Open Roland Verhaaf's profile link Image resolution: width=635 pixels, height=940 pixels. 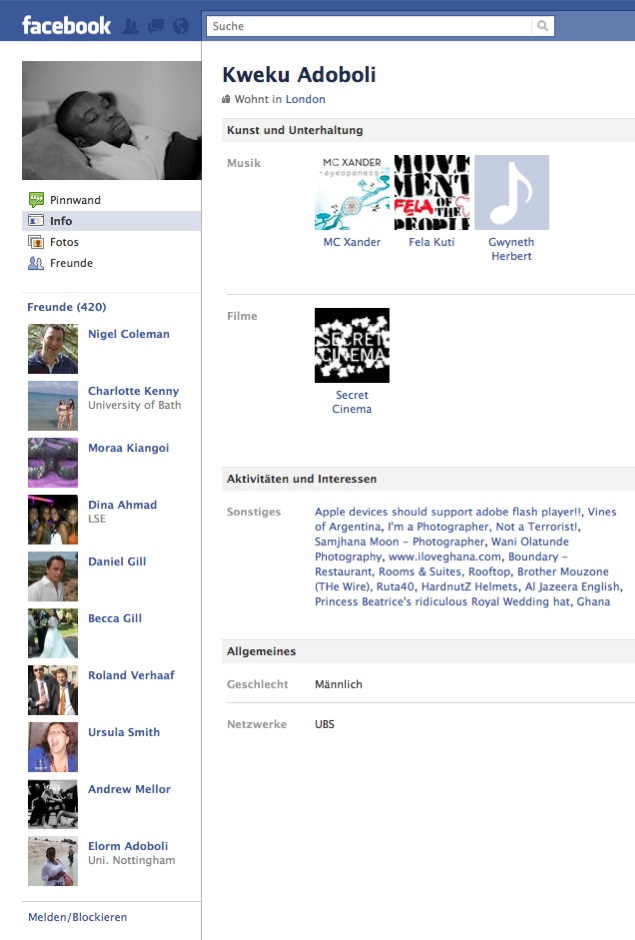click(x=131, y=675)
